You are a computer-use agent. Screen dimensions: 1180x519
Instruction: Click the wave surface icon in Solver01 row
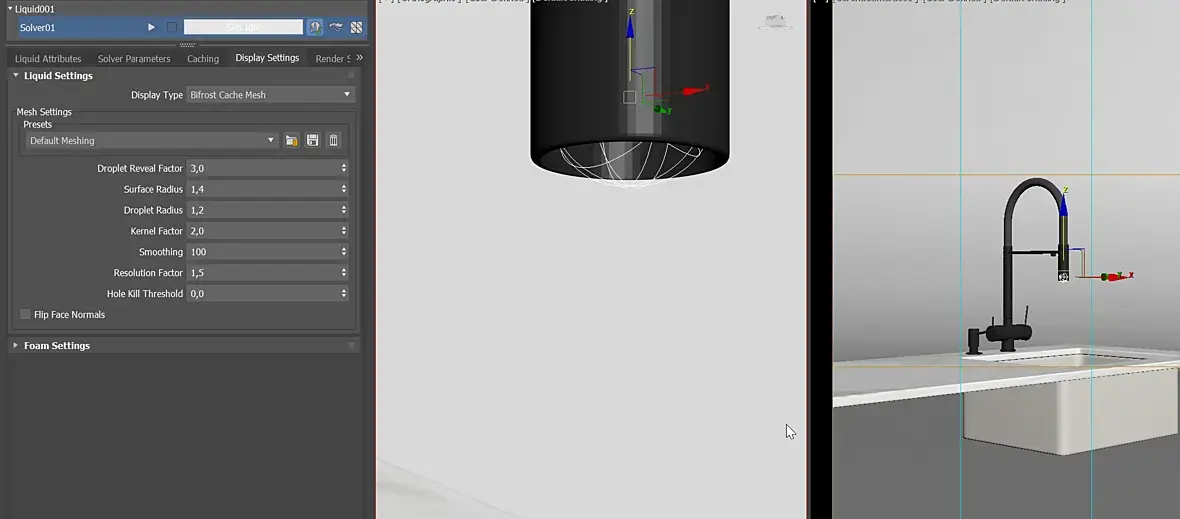tap(336, 27)
